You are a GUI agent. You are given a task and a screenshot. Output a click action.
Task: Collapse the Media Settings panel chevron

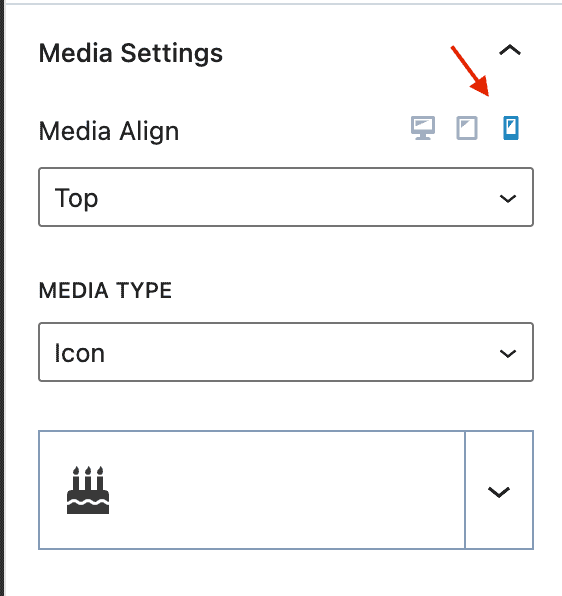coord(510,51)
